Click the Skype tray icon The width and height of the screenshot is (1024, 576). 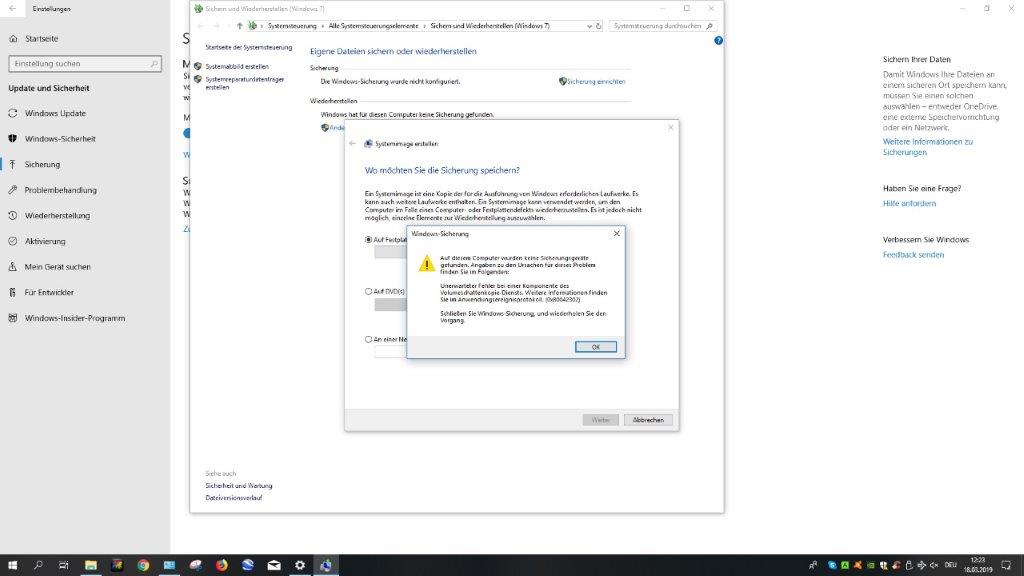(832, 566)
